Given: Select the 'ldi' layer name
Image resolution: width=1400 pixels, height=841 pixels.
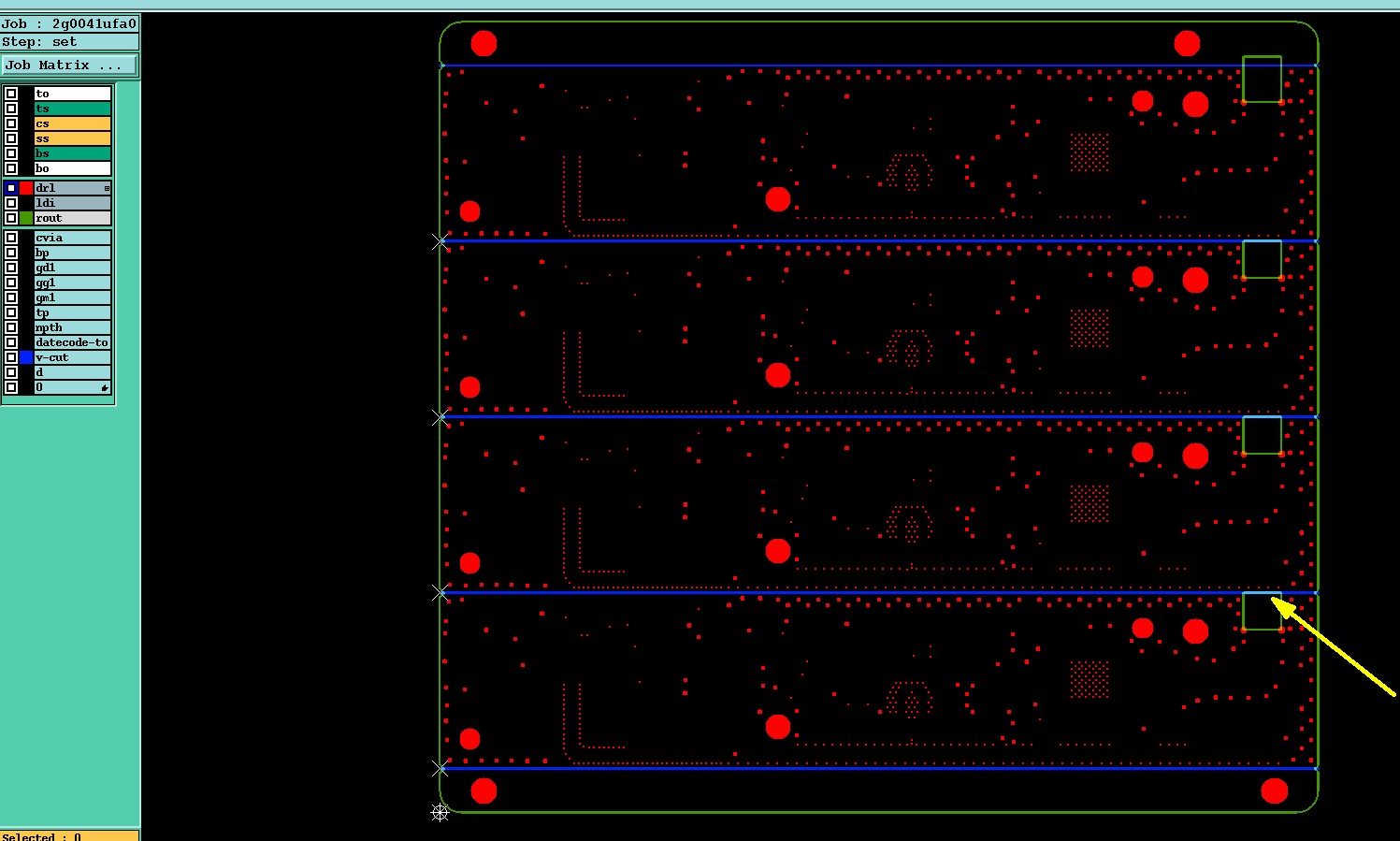Looking at the screenshot, I should (x=73, y=203).
